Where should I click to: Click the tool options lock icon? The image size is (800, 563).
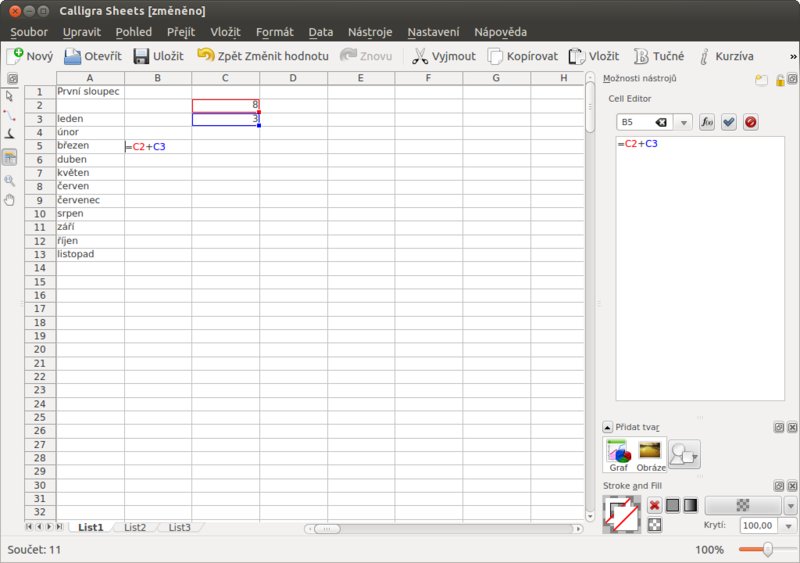coord(779,80)
